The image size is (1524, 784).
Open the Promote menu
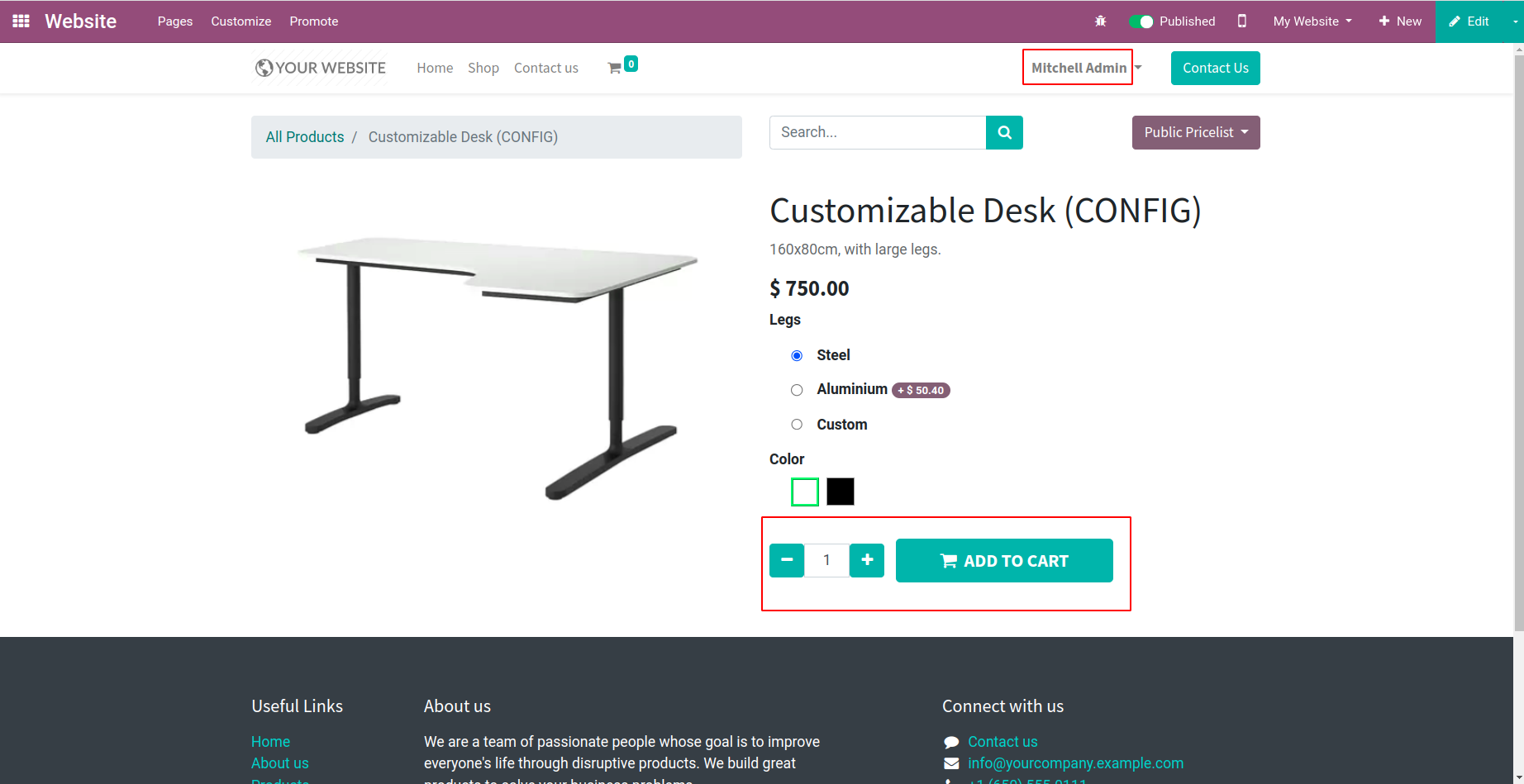tap(313, 21)
